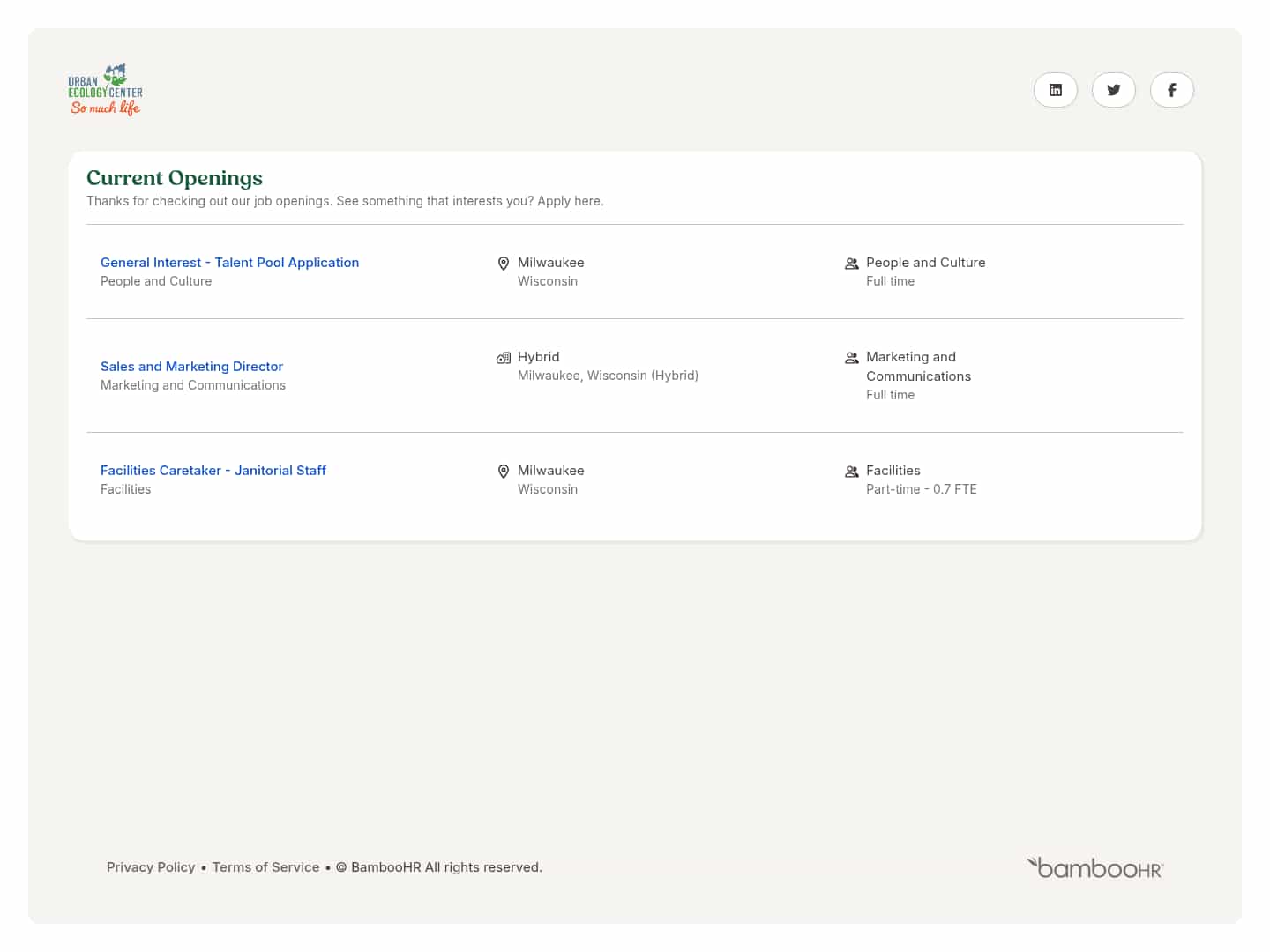Viewport: 1270px width, 952px height.
Task: Click department people icon beside People and Culture
Action: coord(852,264)
